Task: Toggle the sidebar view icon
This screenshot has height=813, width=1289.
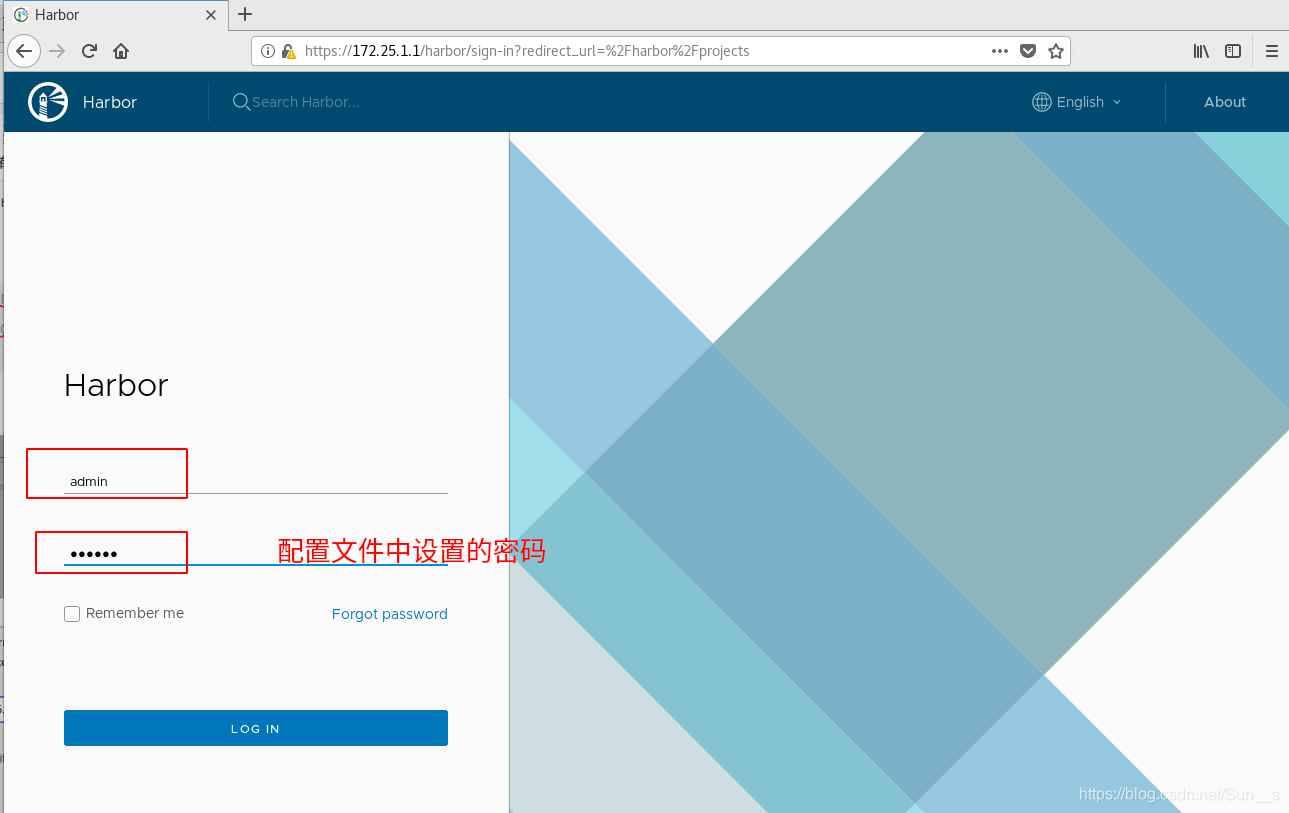Action: 1233,51
